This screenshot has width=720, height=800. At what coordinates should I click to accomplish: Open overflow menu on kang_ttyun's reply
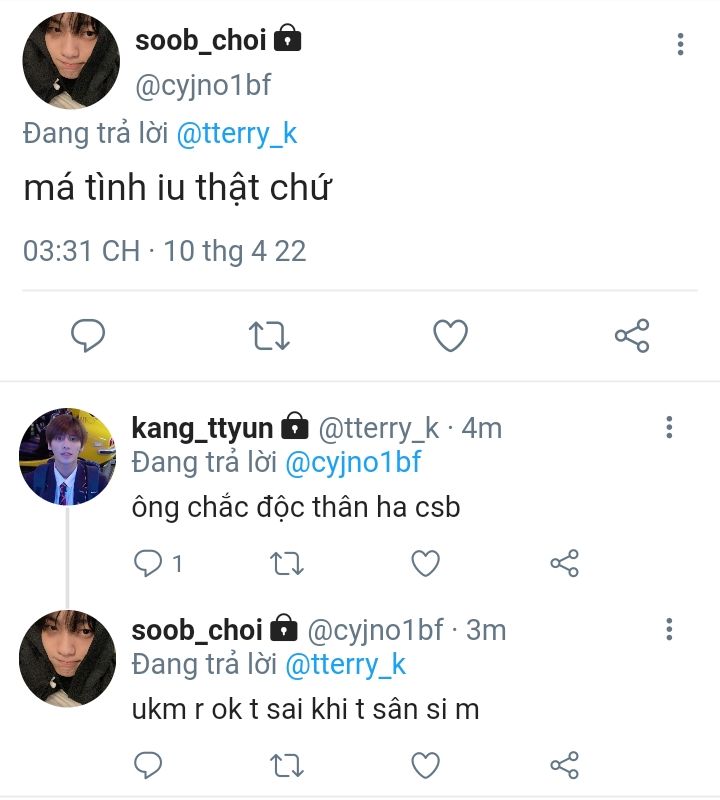pos(669,428)
